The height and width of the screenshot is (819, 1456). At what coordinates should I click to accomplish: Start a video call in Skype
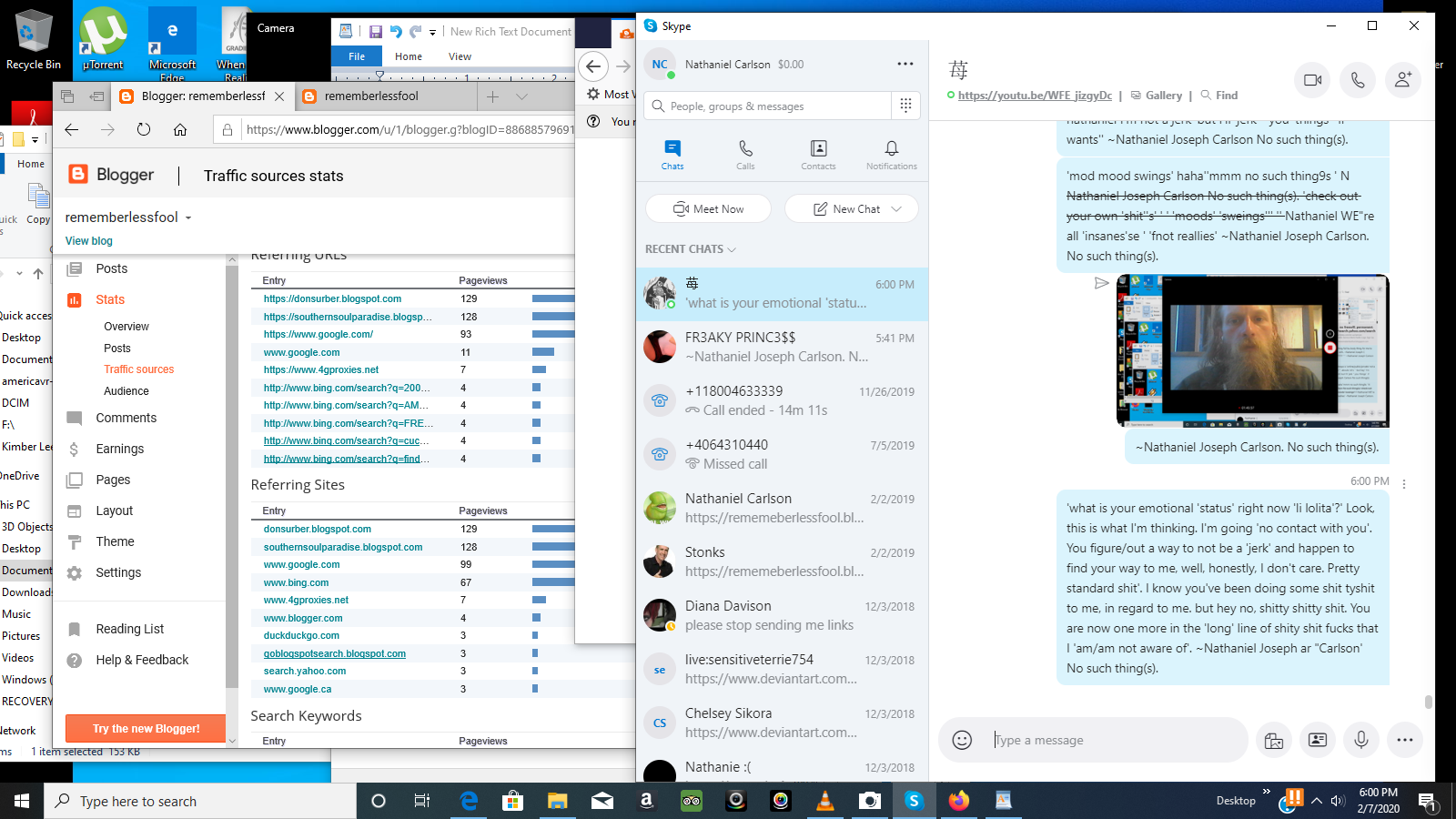pos(1312,80)
